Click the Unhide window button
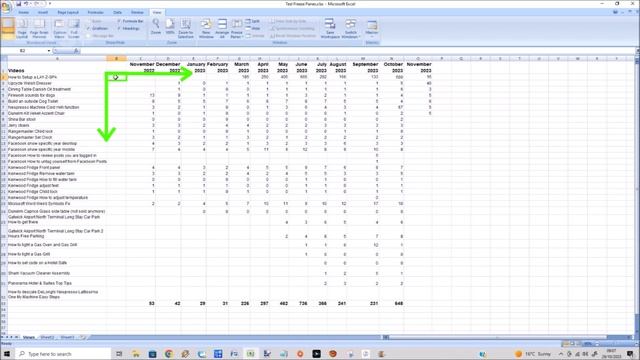The height and width of the screenshot is (360, 640). [256, 36]
